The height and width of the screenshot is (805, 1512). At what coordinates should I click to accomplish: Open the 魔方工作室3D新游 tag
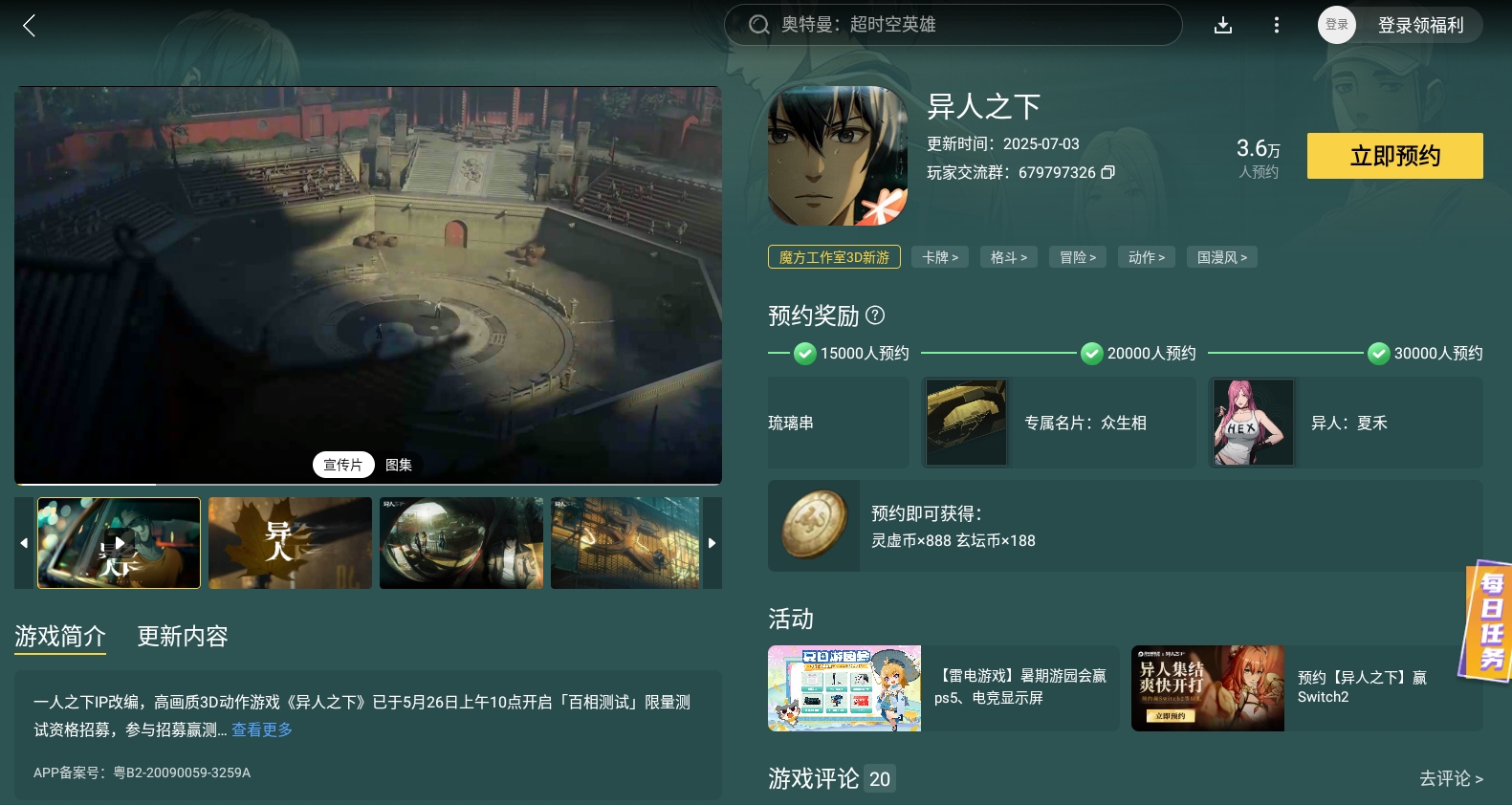(834, 257)
